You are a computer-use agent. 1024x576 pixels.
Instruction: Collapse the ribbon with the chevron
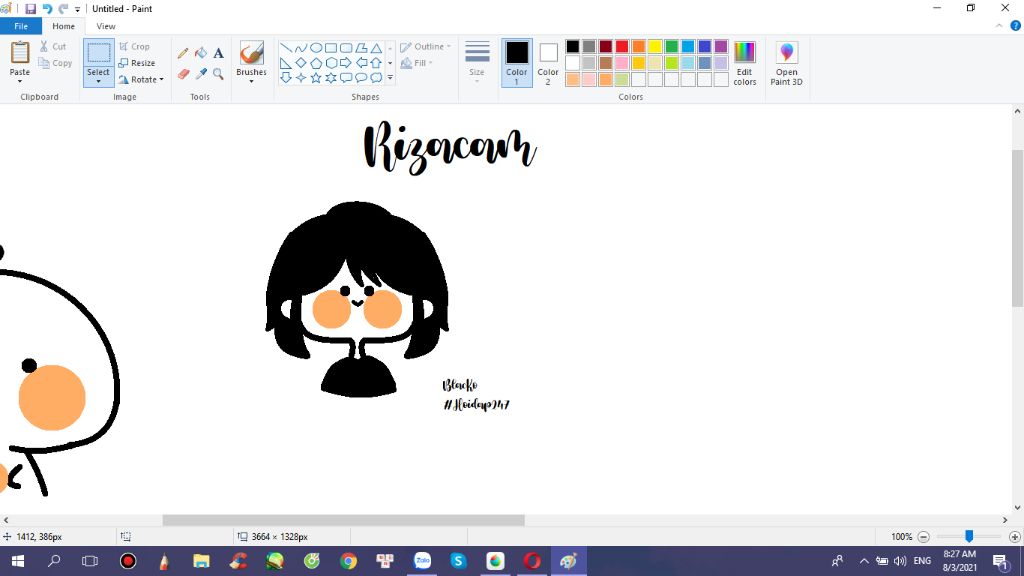coord(999,26)
